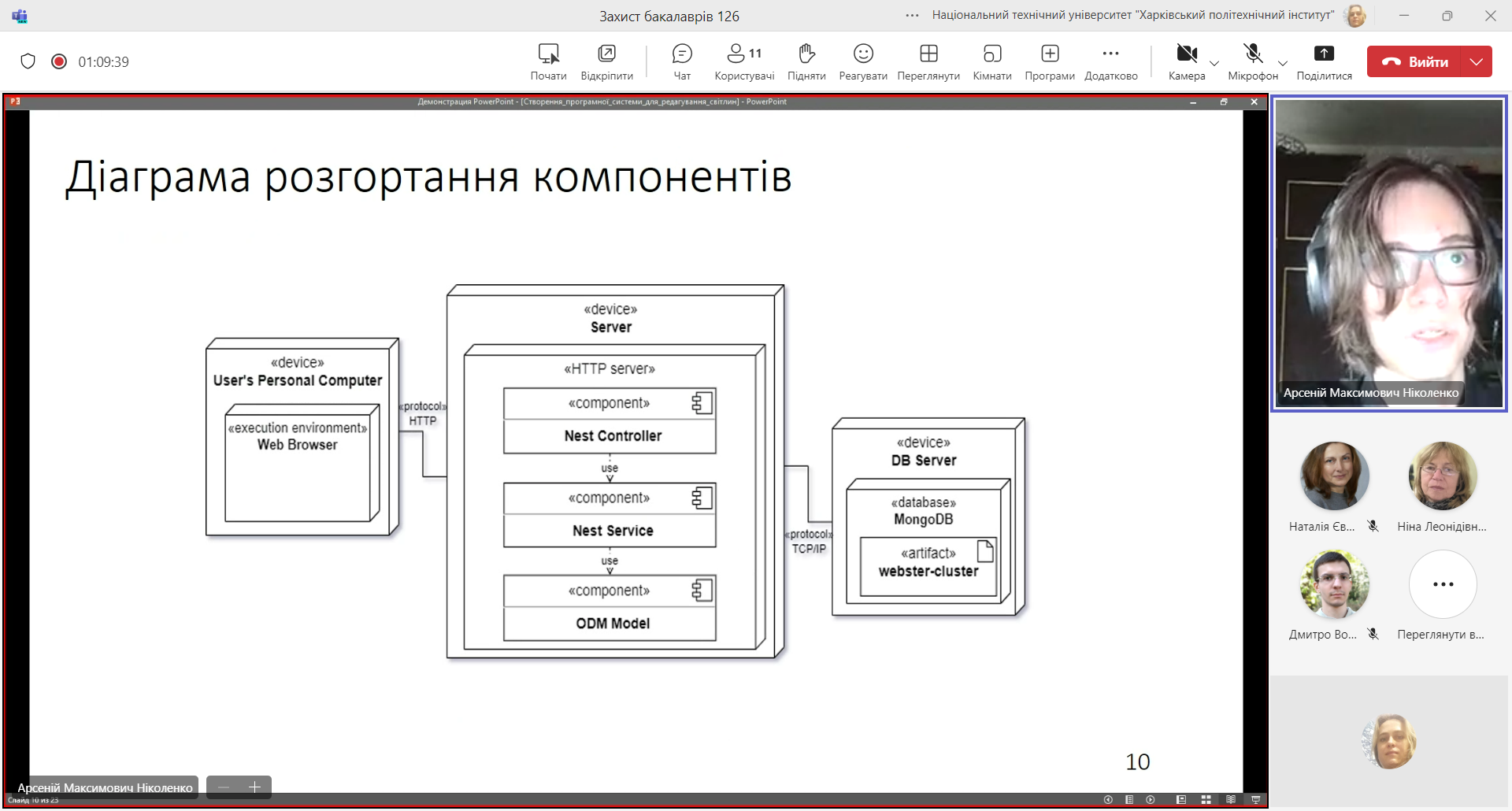
Task: Show the Користувачі participants list
Action: [744, 61]
